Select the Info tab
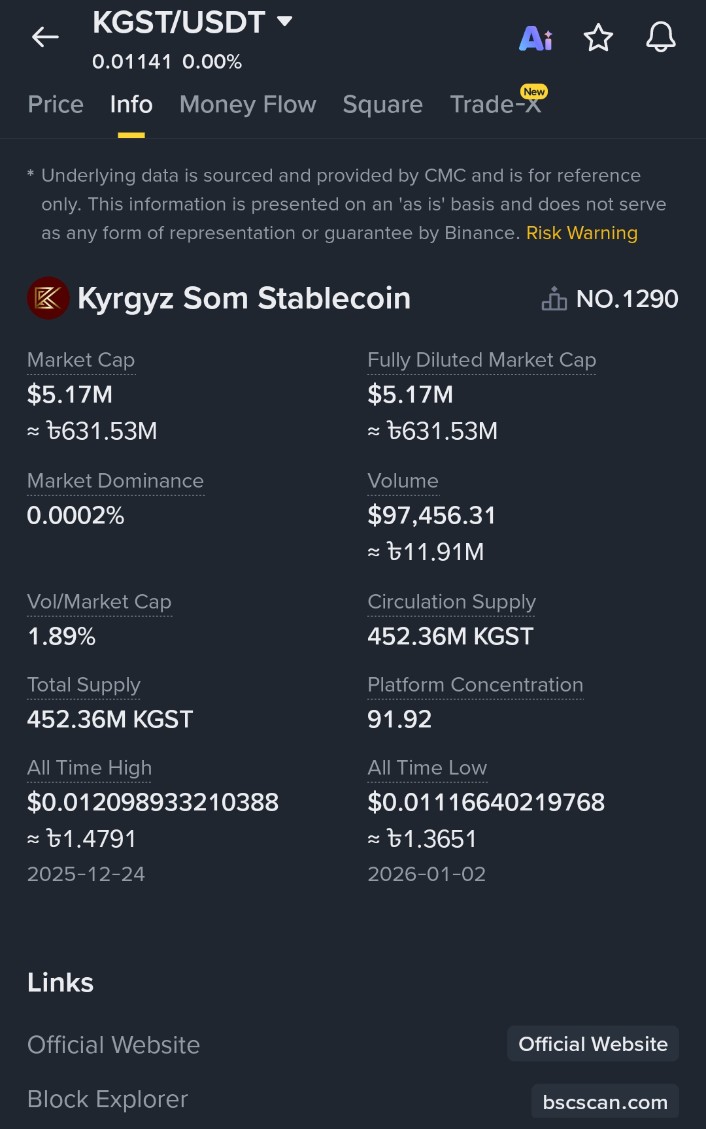 click(x=131, y=104)
